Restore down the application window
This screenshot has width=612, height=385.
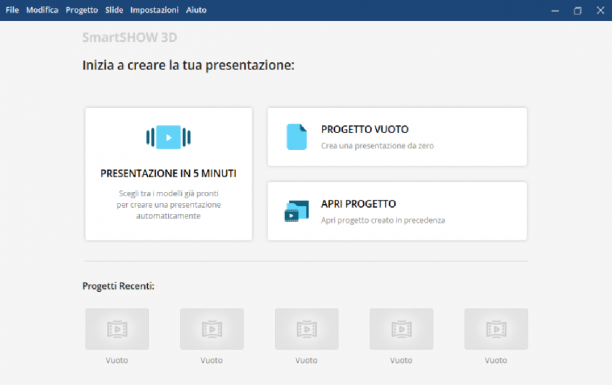[x=578, y=11]
